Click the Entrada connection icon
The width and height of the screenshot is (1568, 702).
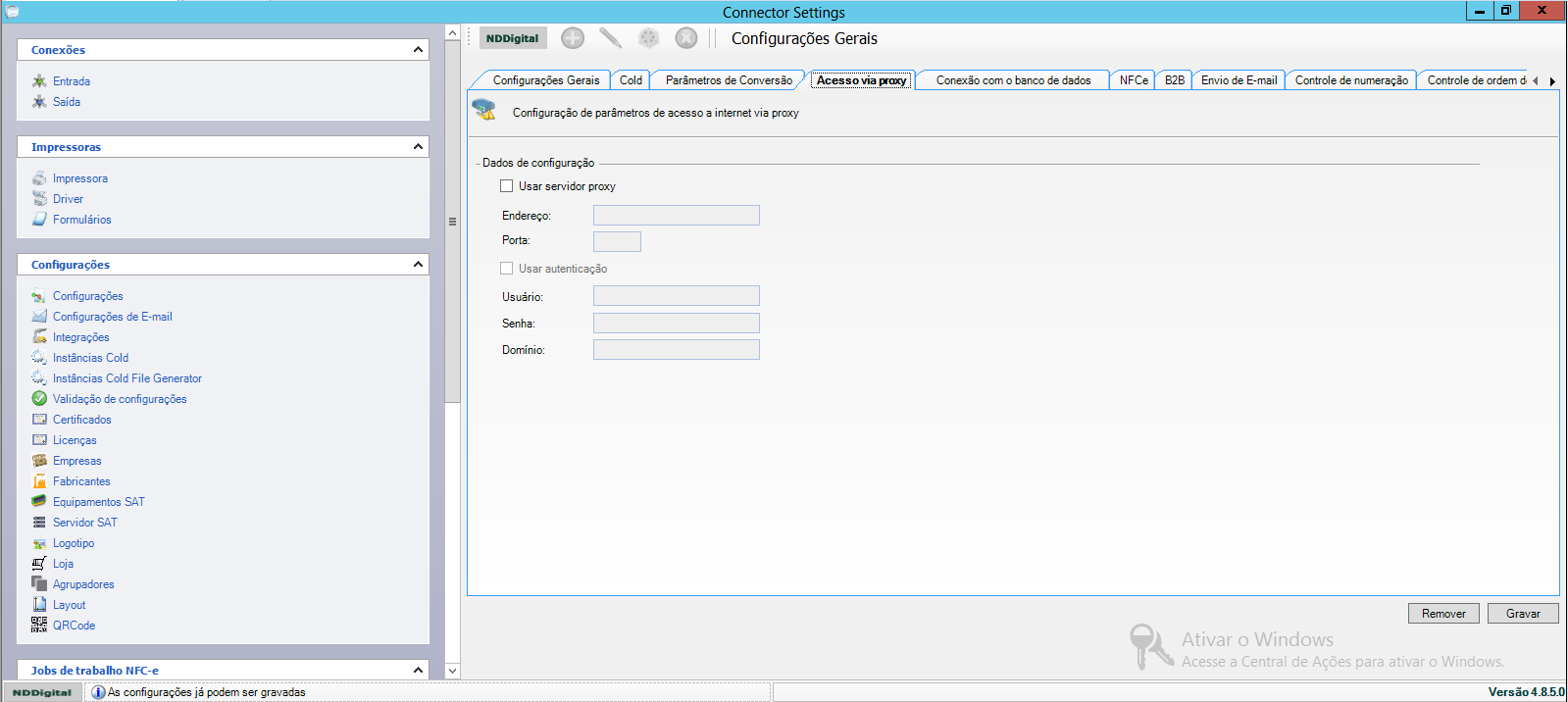[39, 80]
